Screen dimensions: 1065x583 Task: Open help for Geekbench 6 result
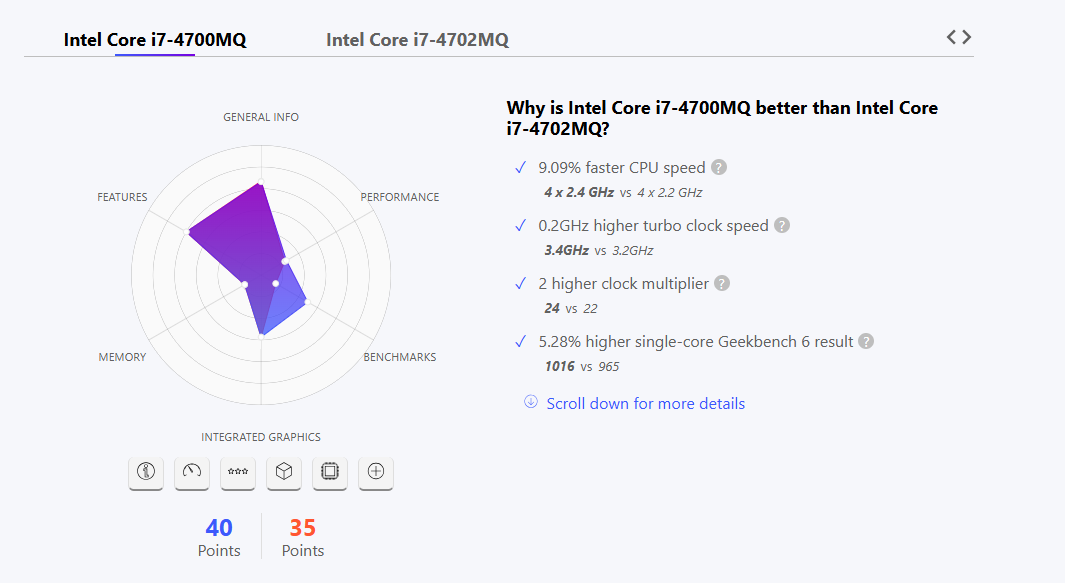[x=866, y=342]
